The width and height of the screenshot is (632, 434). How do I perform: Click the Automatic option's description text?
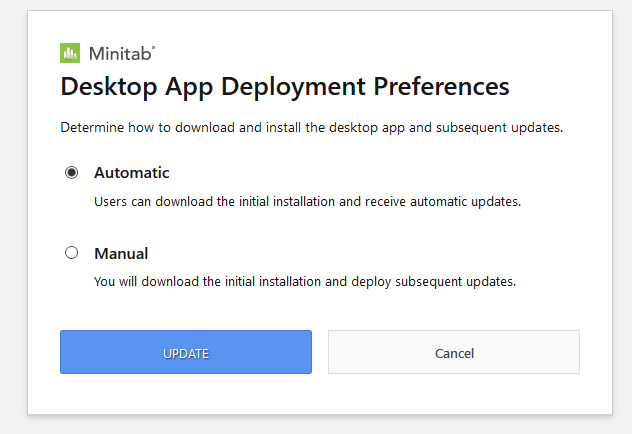coord(307,201)
